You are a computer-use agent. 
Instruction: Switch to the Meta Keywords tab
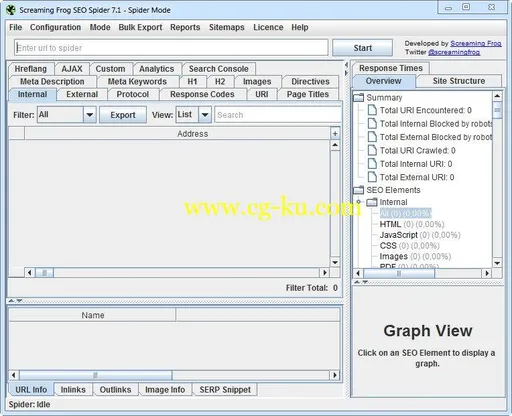click(x=137, y=81)
